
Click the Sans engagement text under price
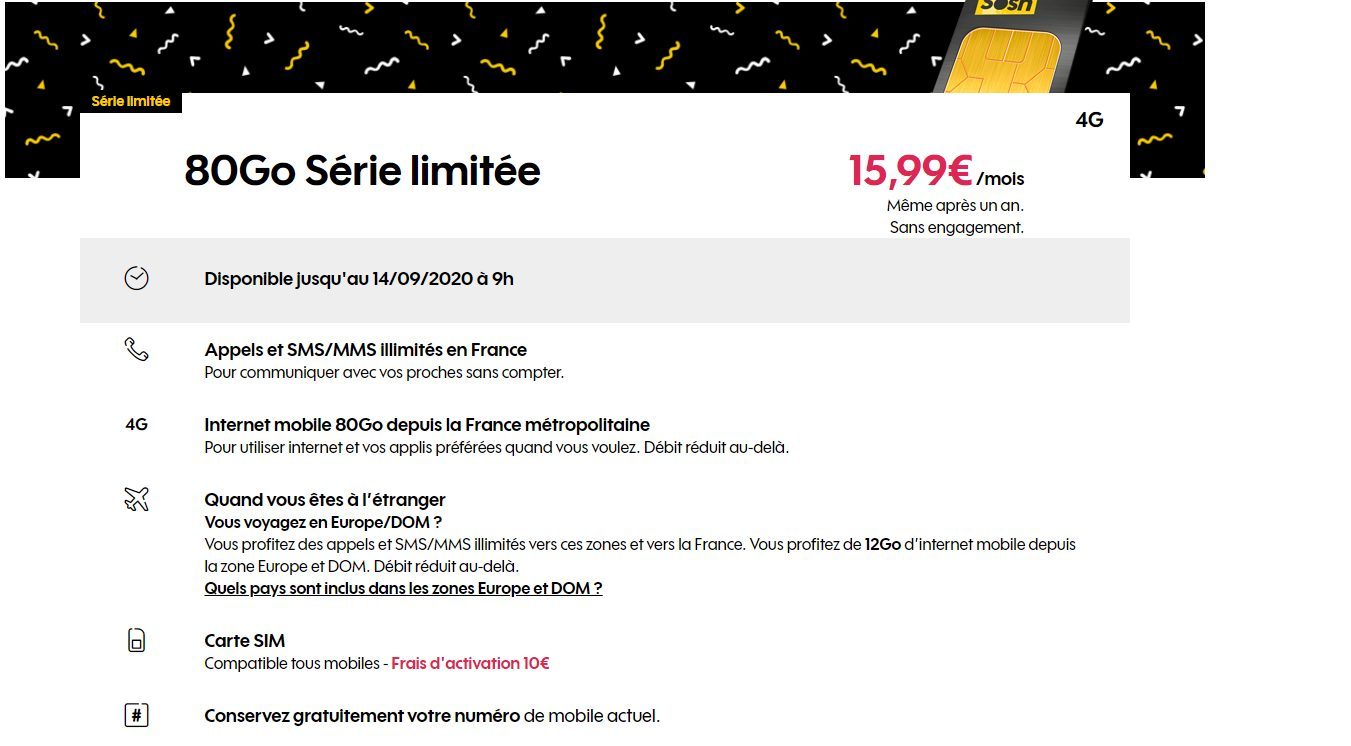(956, 227)
